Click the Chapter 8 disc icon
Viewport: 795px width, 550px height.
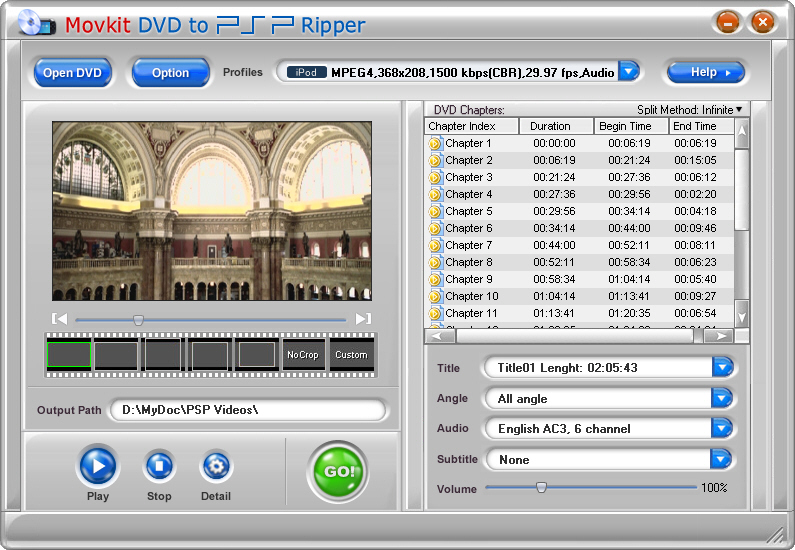point(435,263)
